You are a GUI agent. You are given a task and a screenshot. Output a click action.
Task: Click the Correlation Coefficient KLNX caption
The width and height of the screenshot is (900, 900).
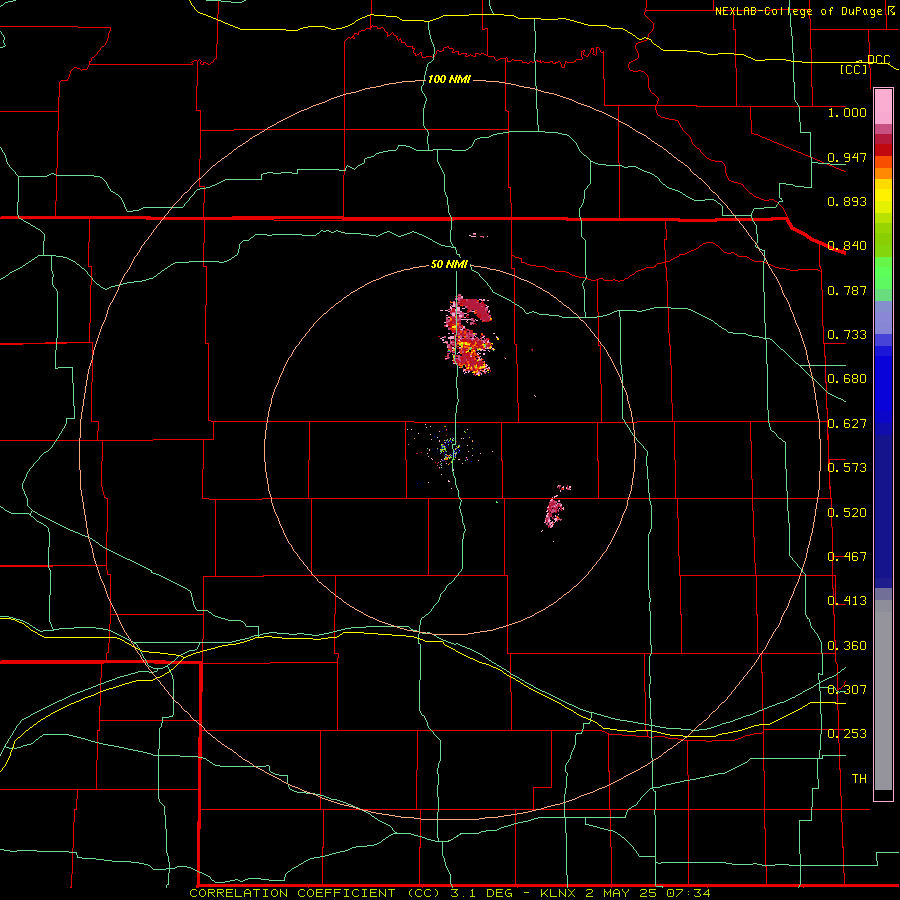[x=450, y=893]
